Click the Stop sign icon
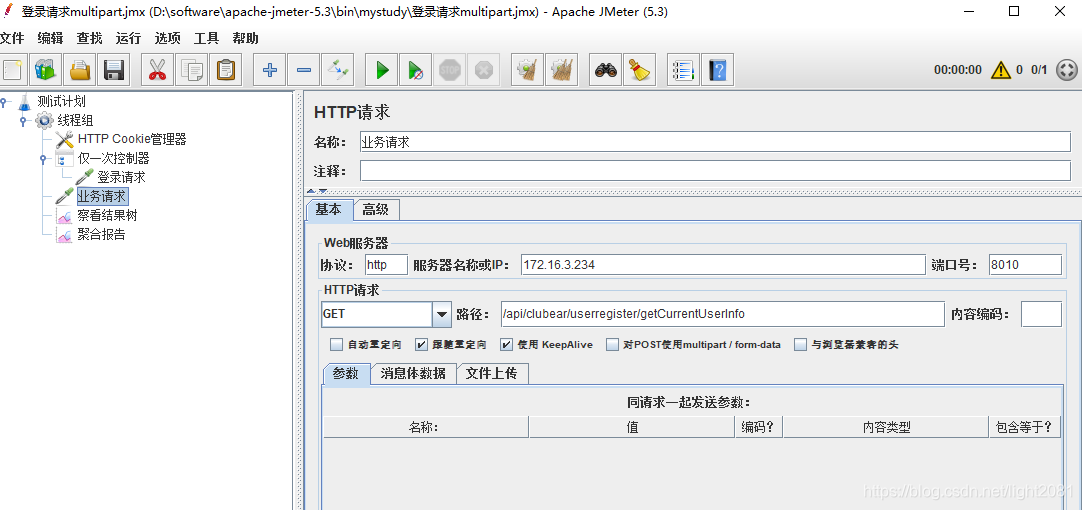This screenshot has height=510, width=1082. click(x=449, y=70)
